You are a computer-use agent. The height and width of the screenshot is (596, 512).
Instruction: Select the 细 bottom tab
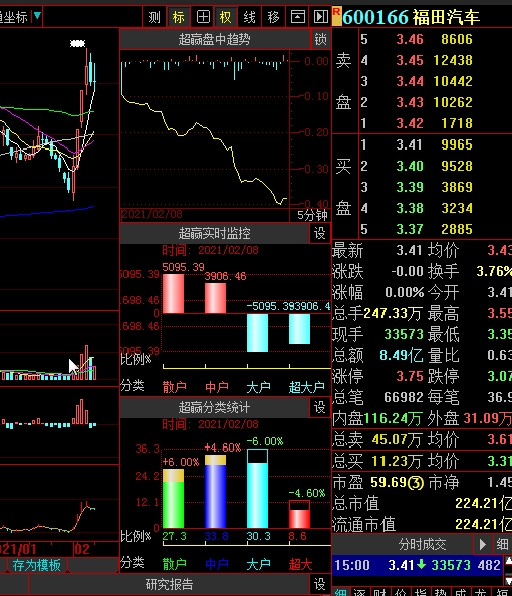(x=341, y=592)
